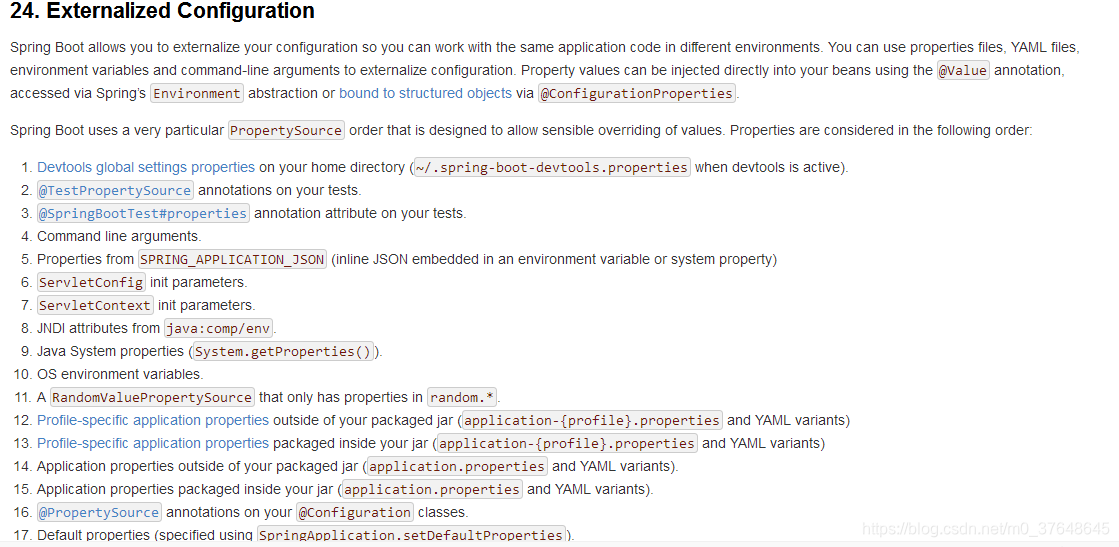Click the SpringApplication.setDefaultProperties code label
The image size is (1119, 547).
411,535
